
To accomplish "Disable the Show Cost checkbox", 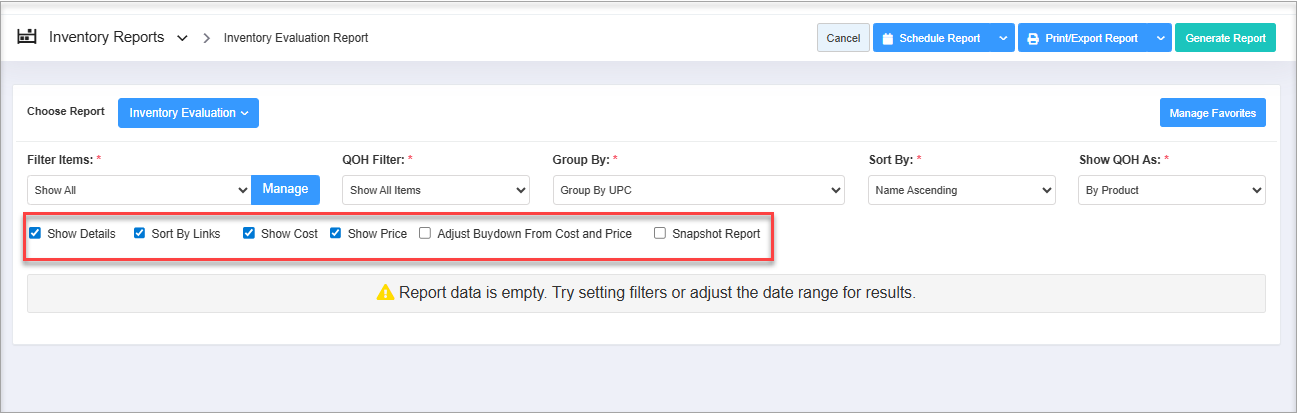I will click(249, 233).
